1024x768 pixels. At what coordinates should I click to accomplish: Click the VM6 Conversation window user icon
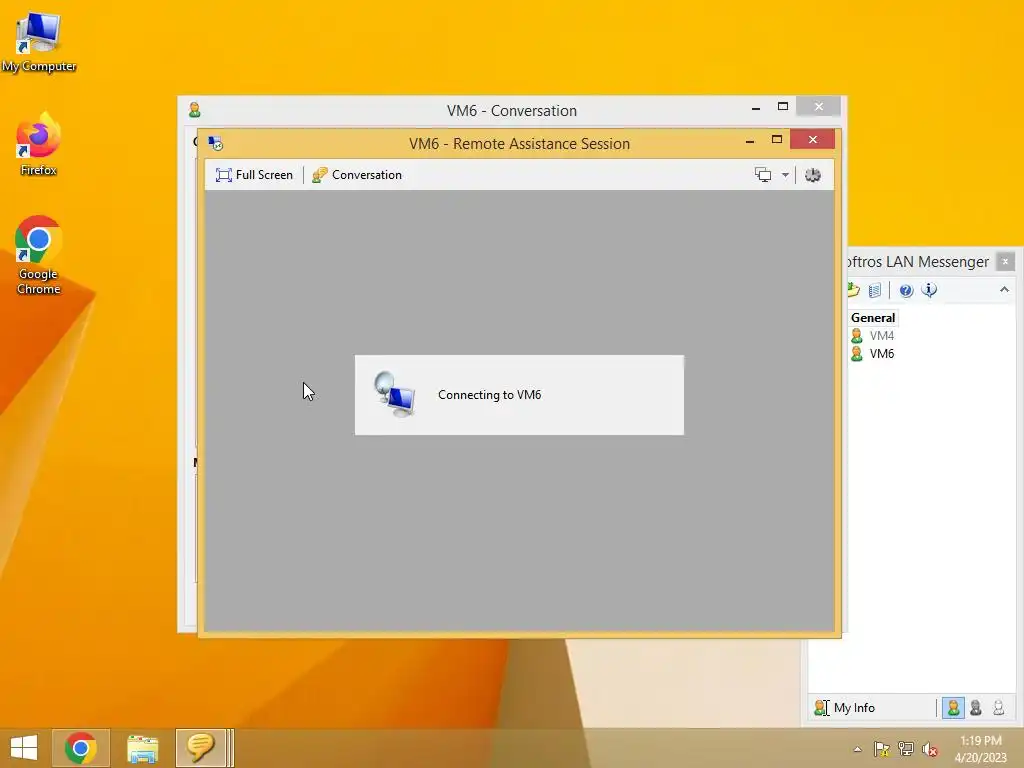pyautogui.click(x=195, y=110)
